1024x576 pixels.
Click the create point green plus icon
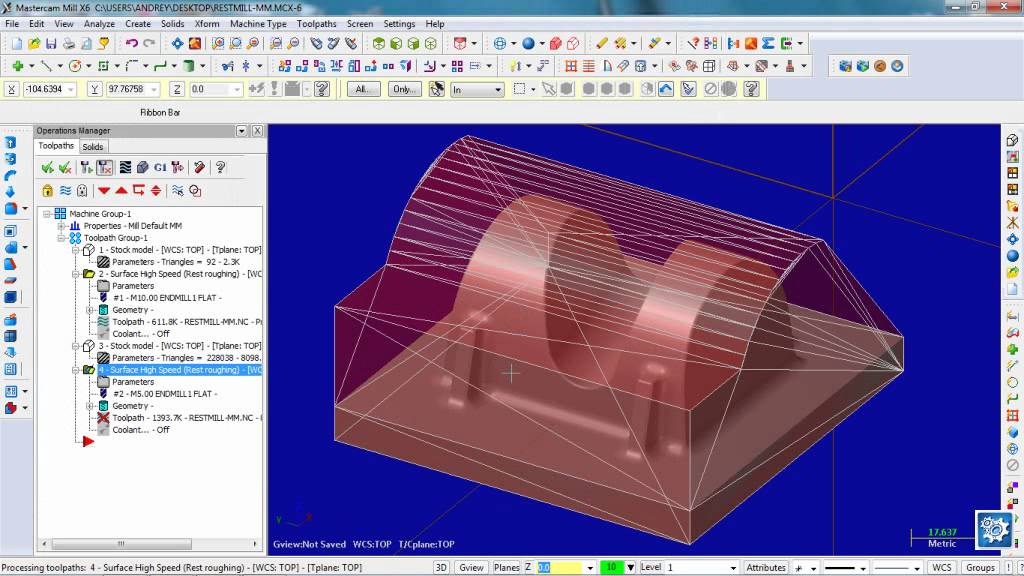tap(18, 66)
